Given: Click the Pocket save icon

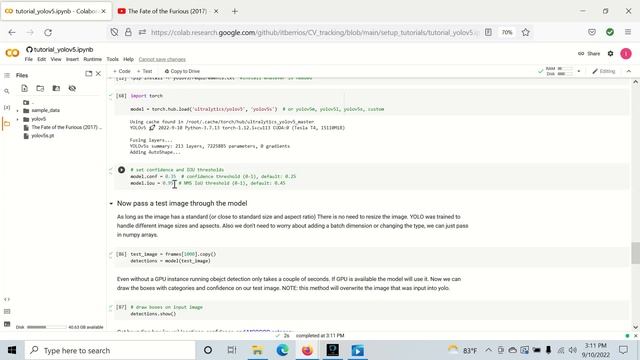Looking at the screenshot, I should [x=592, y=32].
